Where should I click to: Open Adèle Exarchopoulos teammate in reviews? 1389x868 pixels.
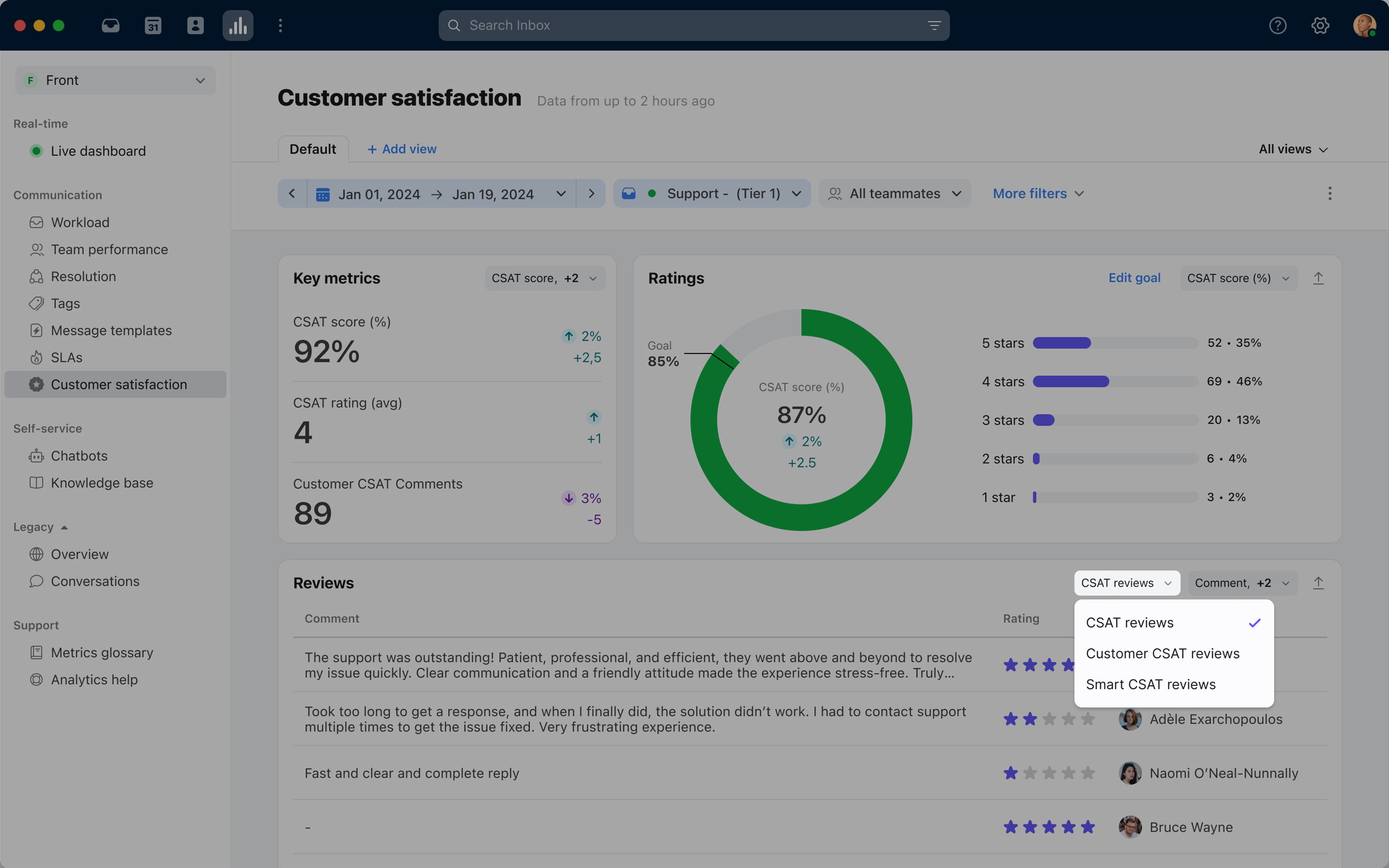coord(1200,719)
